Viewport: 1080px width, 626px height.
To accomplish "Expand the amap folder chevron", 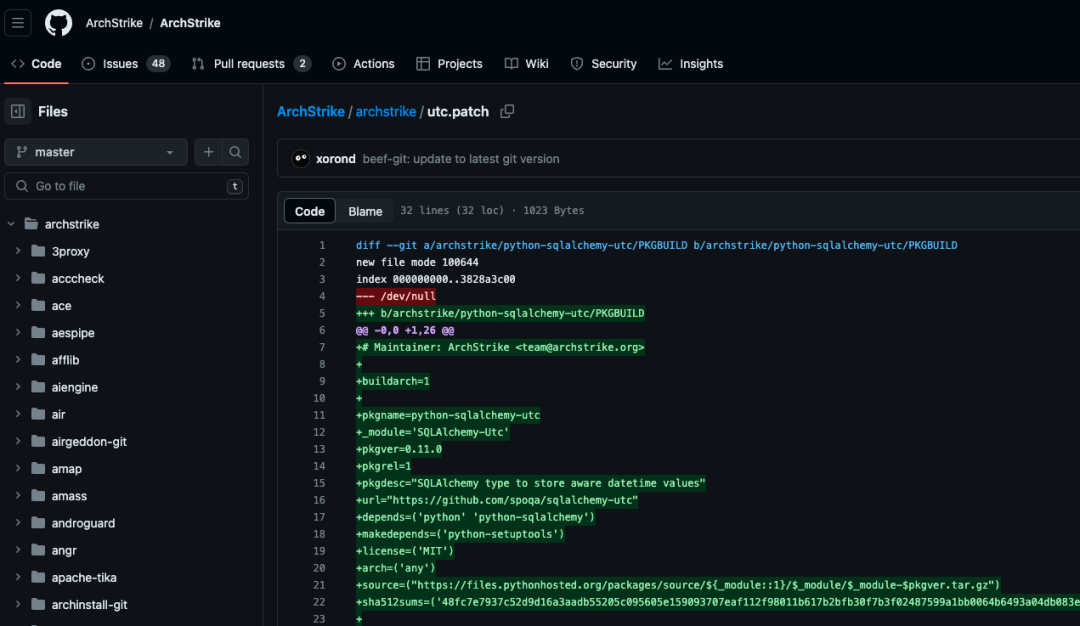I will tap(18, 469).
